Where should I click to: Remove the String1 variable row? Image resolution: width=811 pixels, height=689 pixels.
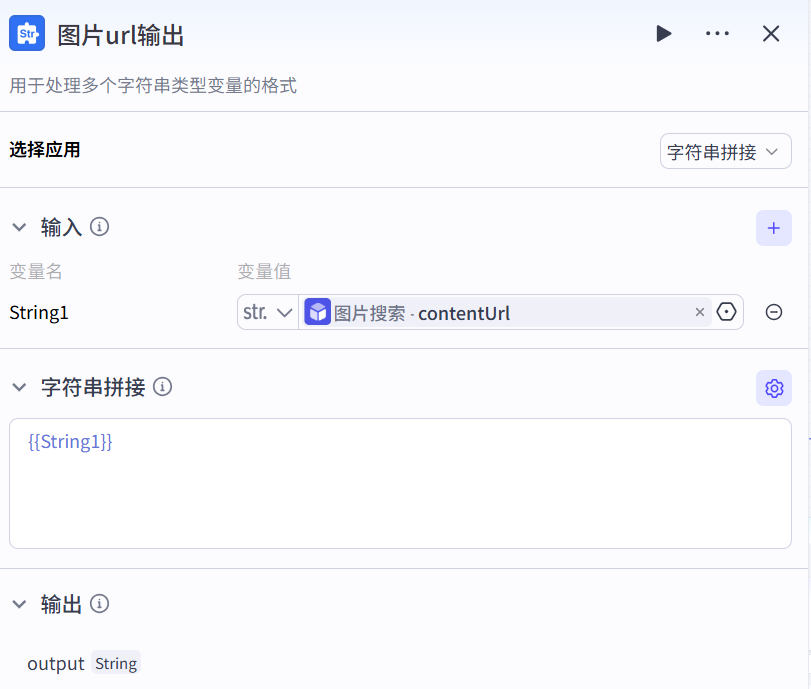773,313
